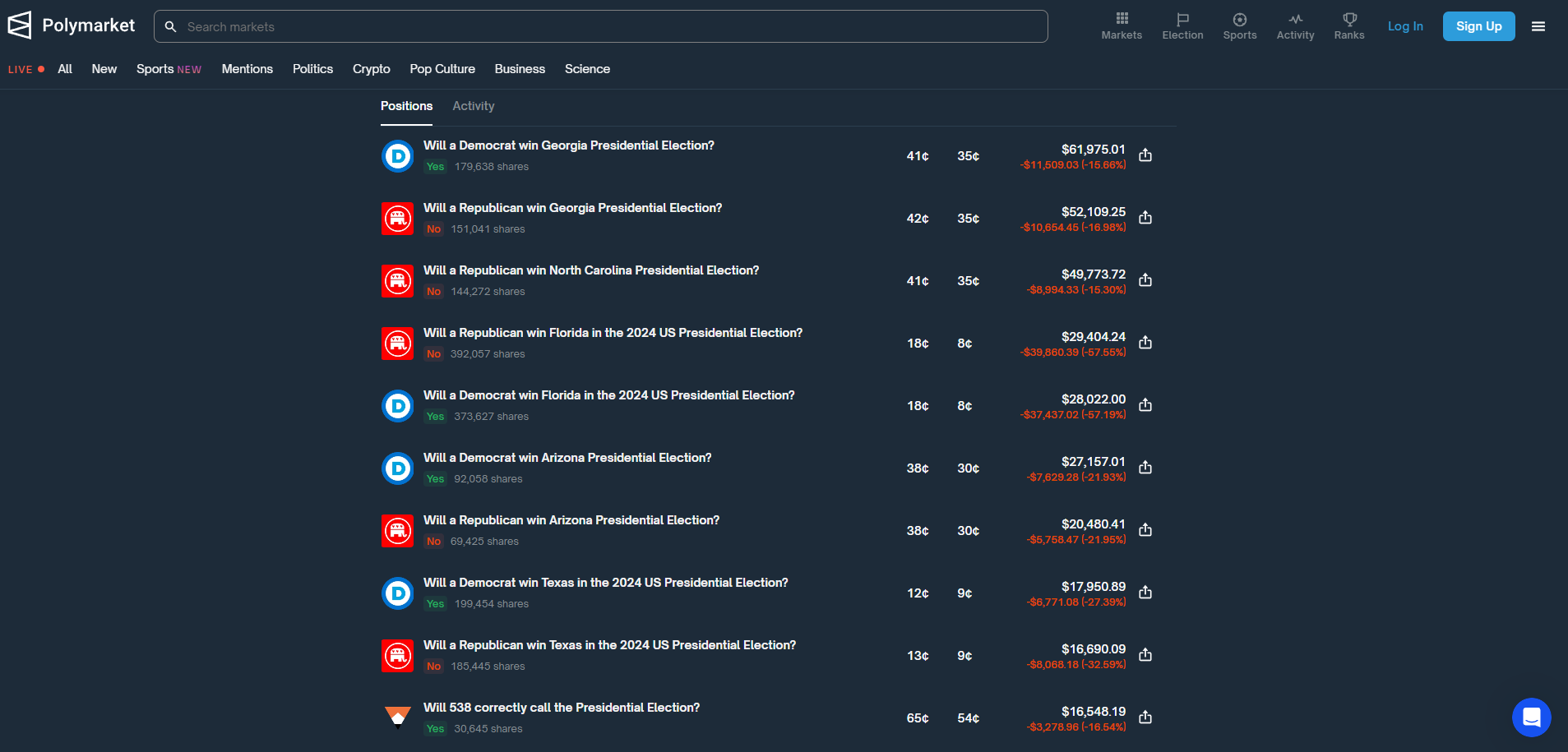Click the $61,975.01 position value

click(x=1094, y=150)
